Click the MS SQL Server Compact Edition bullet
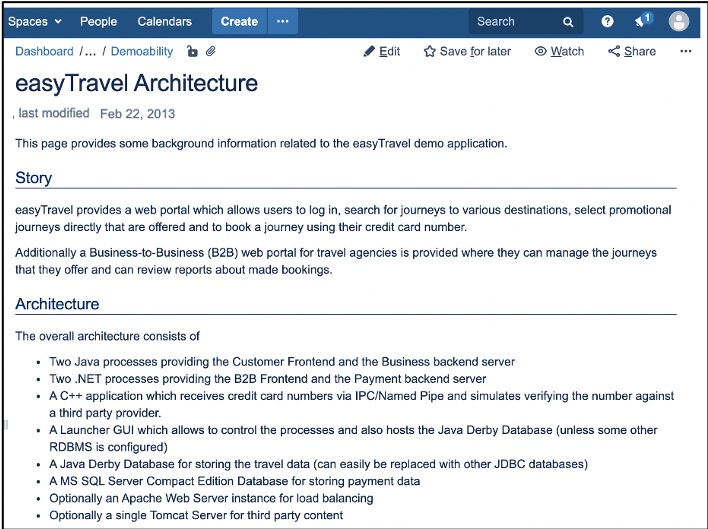Viewport: 708px width, 529px height. [234, 481]
